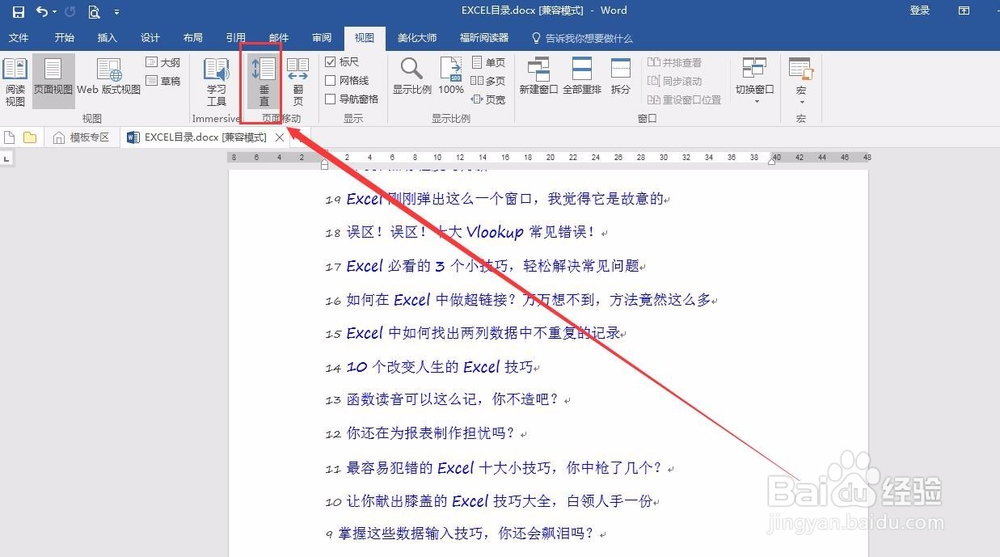Screen dimensions: 1000x557
Task: Switch to 阅读视图 reading mode
Action: [15, 81]
